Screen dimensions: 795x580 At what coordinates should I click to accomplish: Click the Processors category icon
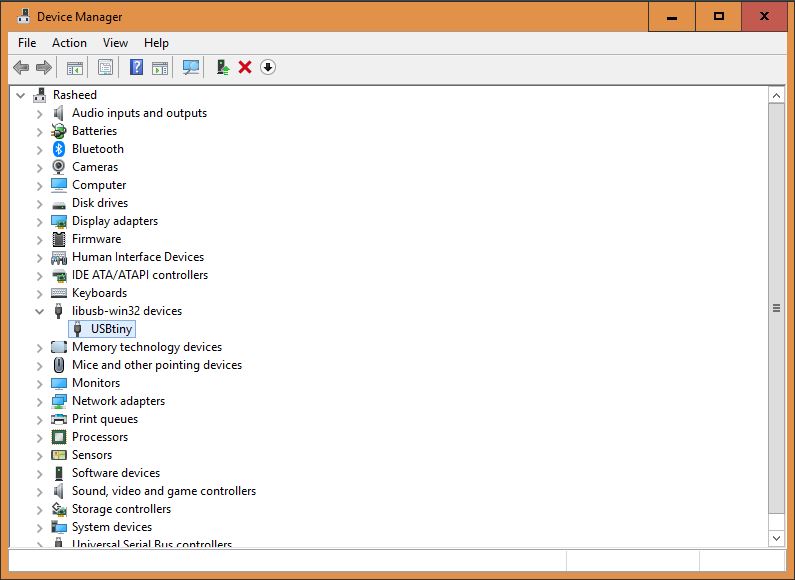59,437
